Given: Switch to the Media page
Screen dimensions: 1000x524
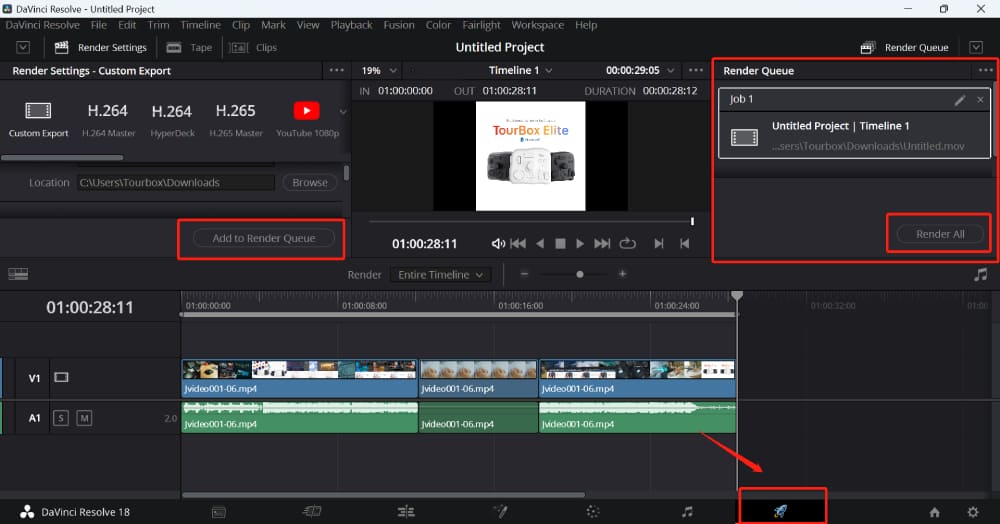Looking at the screenshot, I should pos(219,512).
